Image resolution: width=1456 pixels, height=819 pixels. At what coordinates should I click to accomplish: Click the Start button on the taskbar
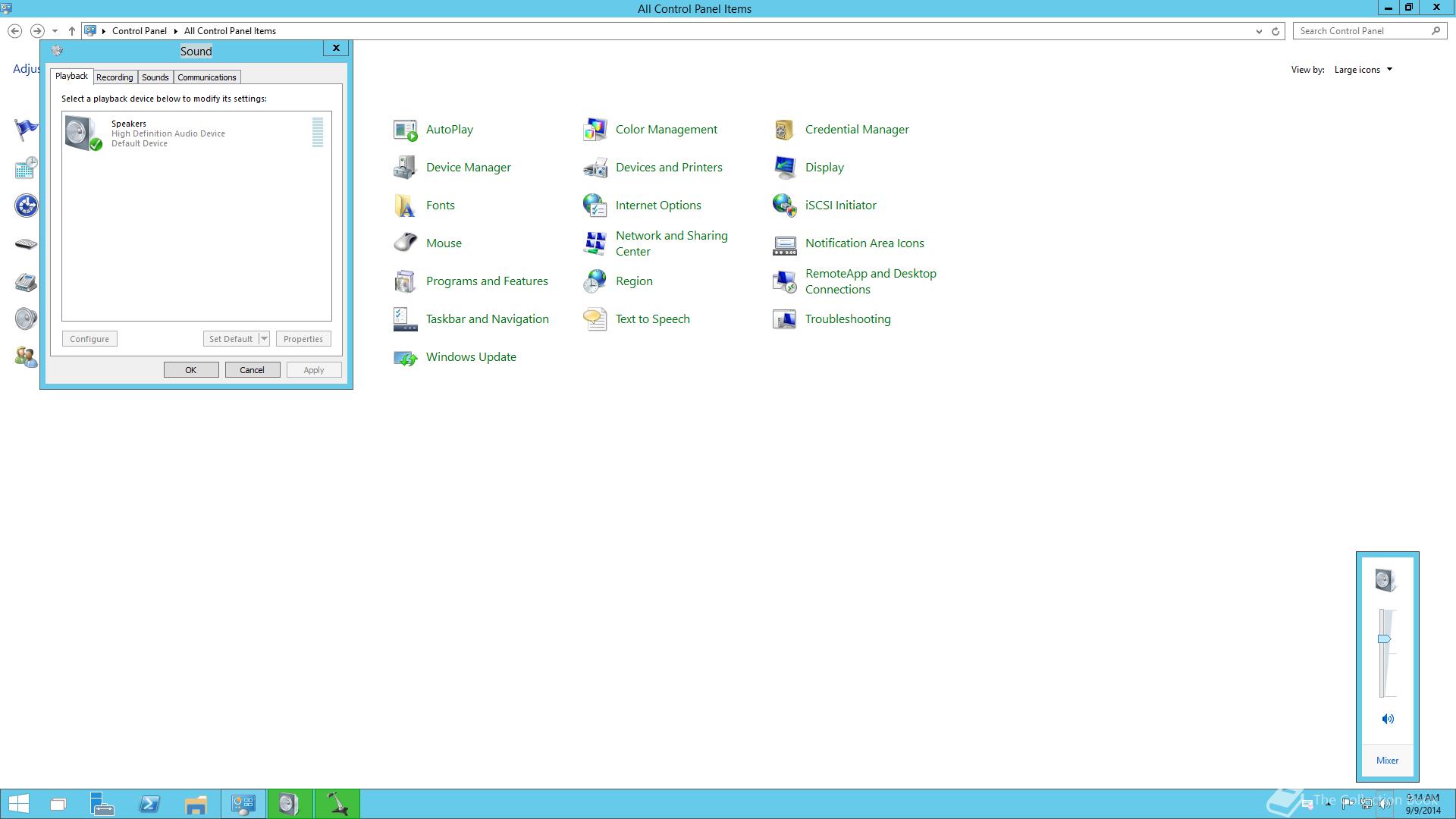[19, 804]
